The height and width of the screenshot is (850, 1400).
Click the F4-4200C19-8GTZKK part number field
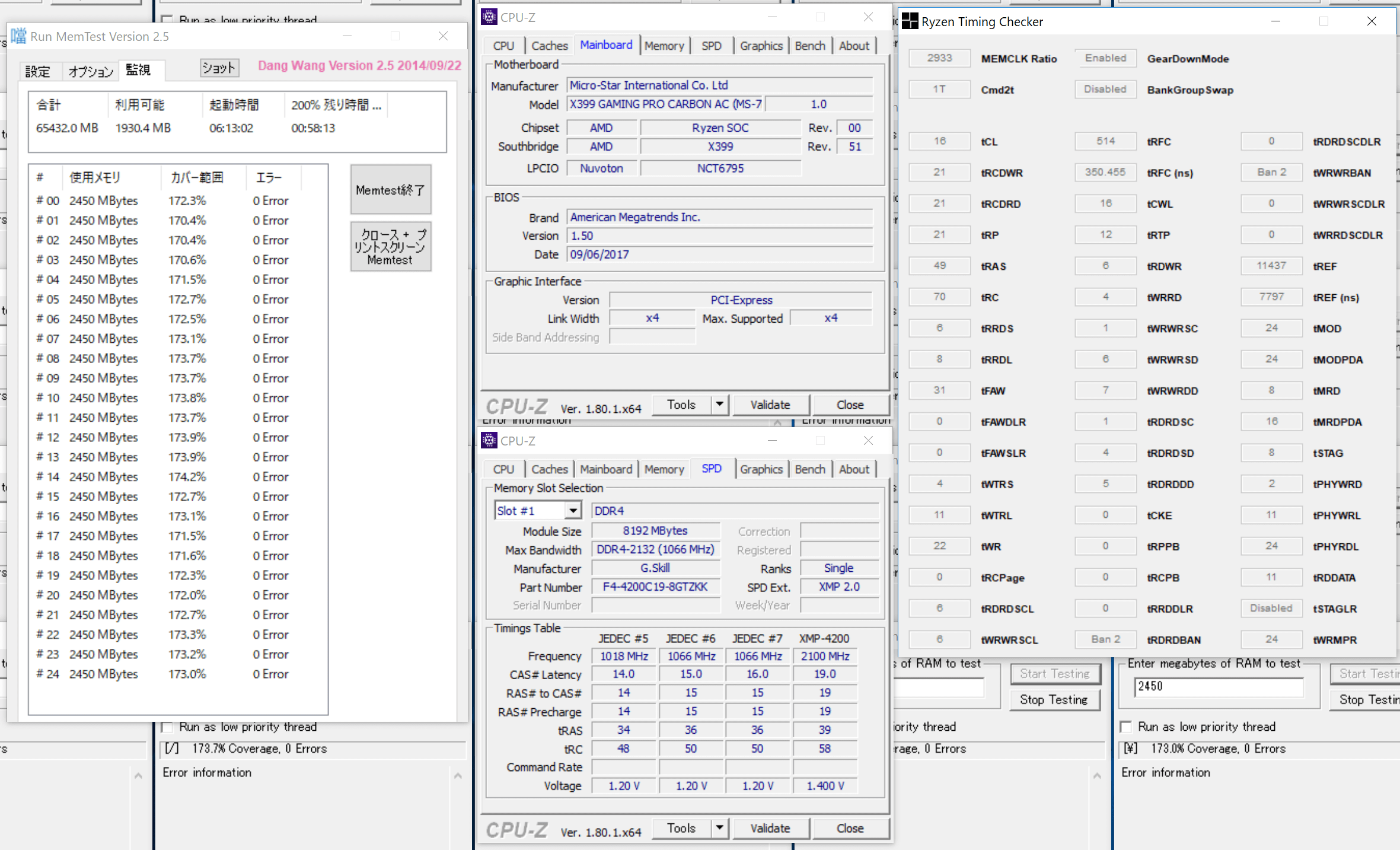655,587
